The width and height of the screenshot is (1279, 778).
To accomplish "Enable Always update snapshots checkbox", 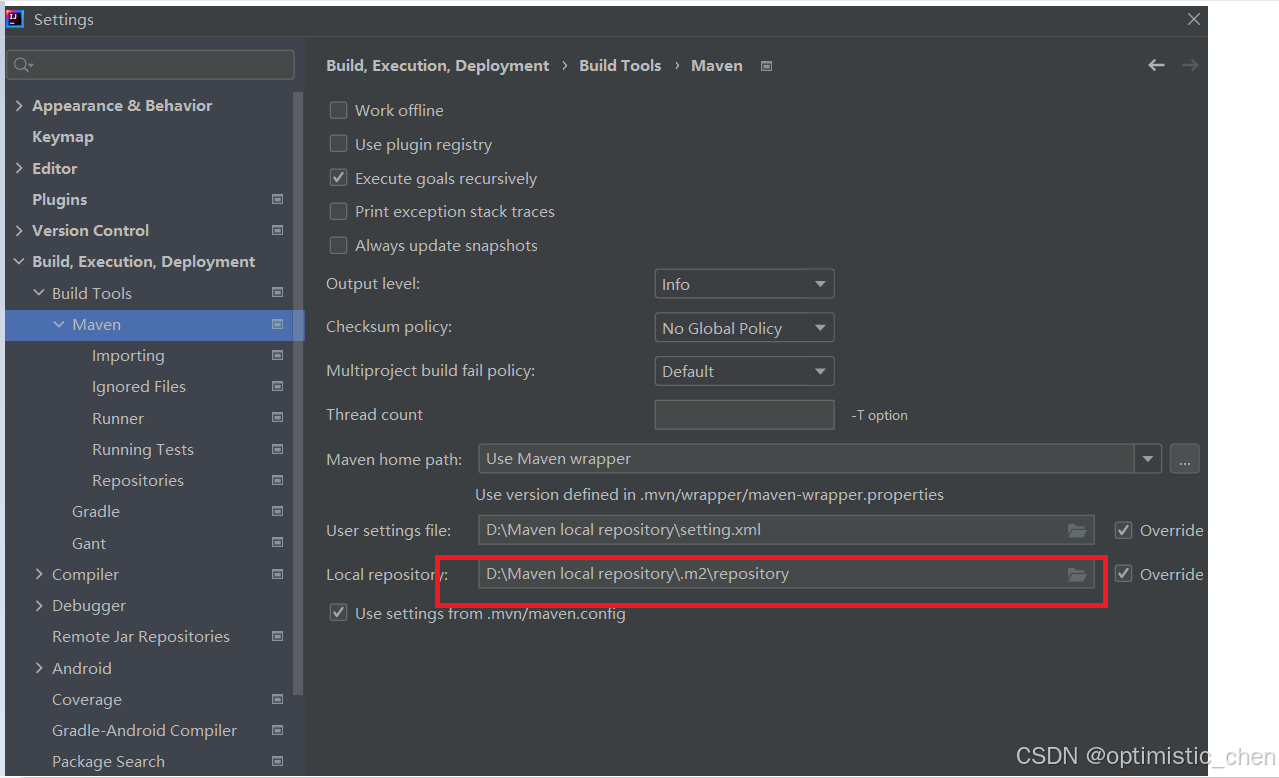I will pyautogui.click(x=338, y=245).
